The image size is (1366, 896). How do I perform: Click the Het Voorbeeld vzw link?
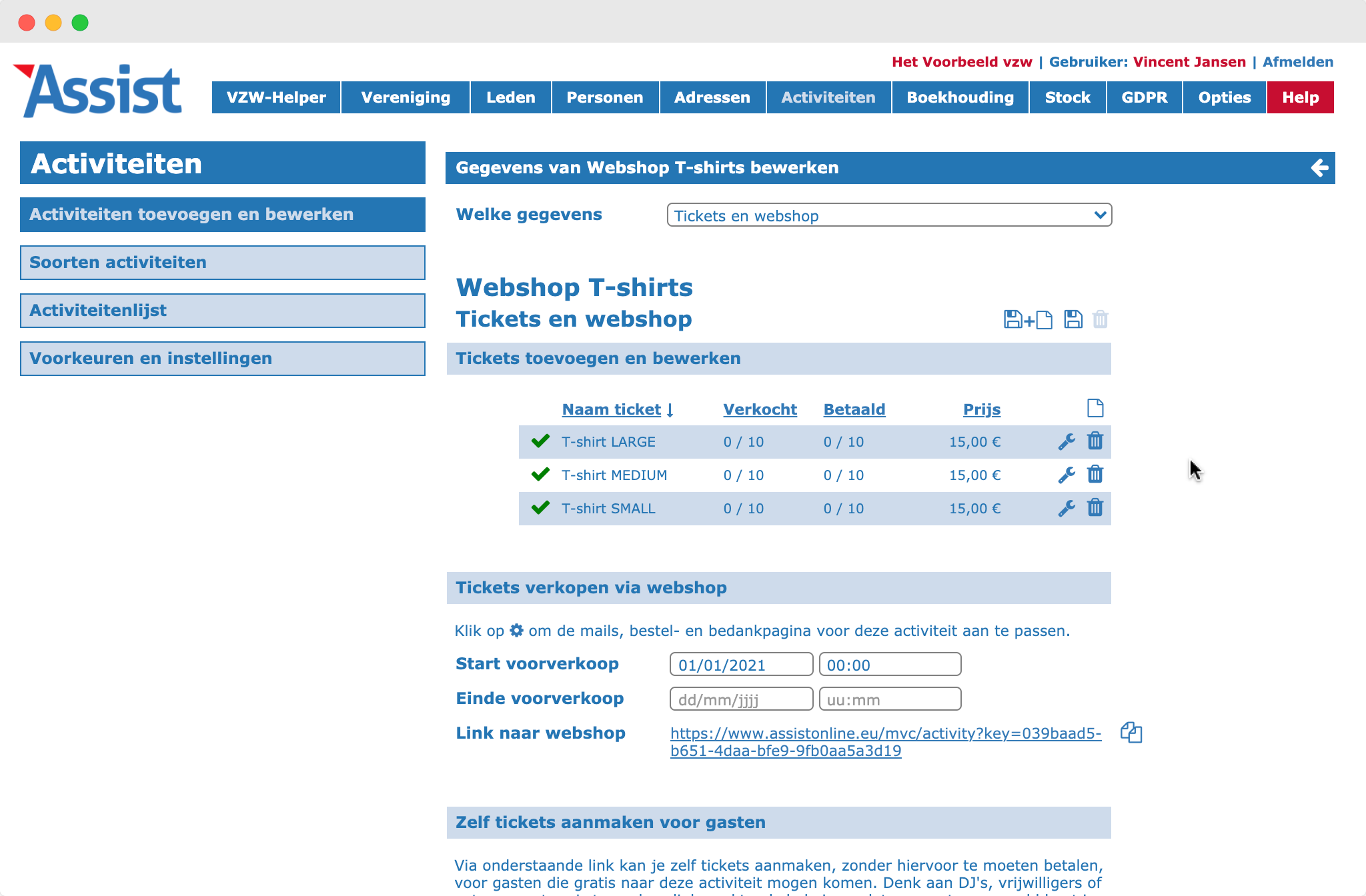pos(962,62)
